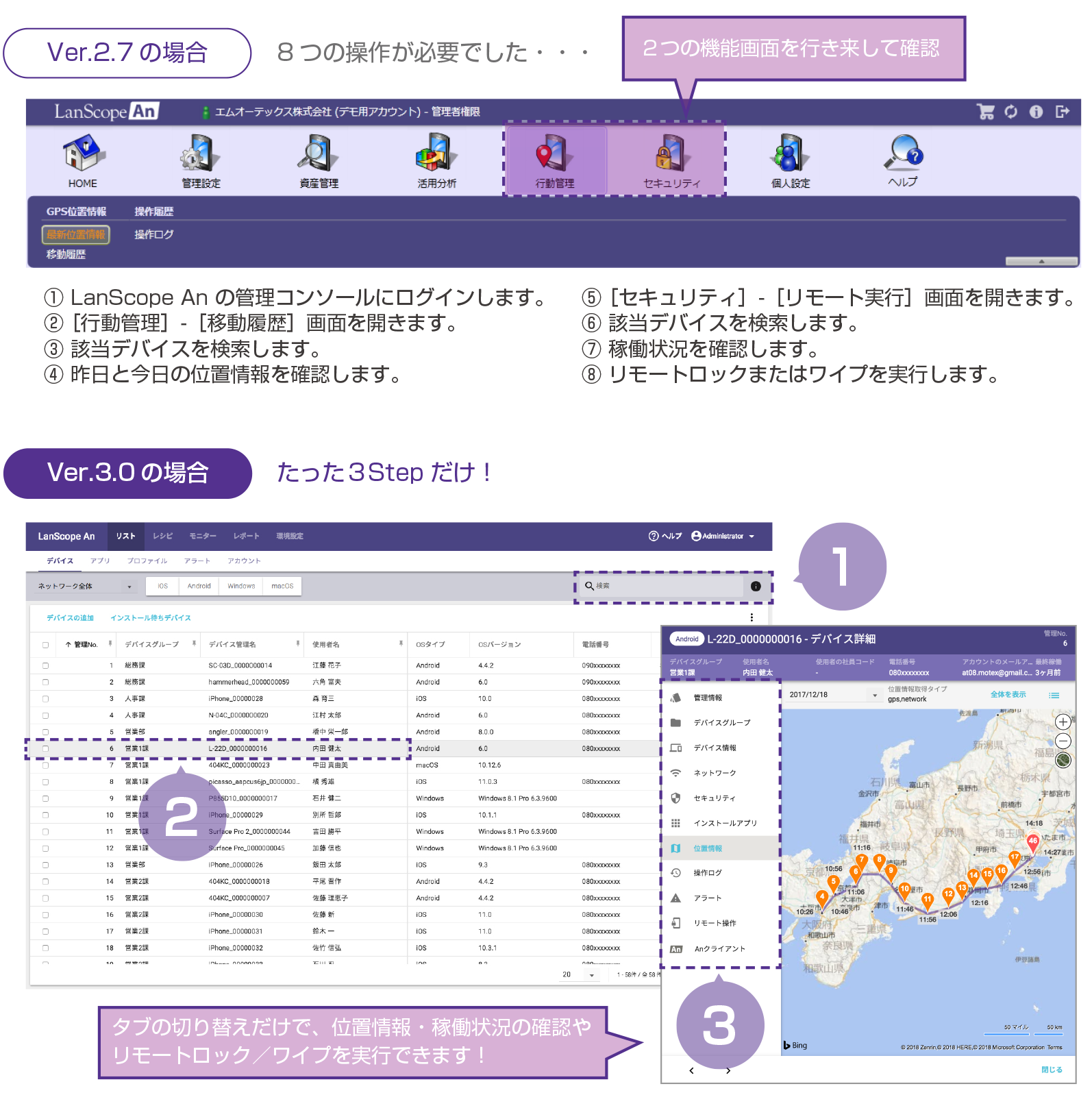Sort by 管理No. column header
The width and height of the screenshot is (1092, 1095).
click(x=82, y=645)
